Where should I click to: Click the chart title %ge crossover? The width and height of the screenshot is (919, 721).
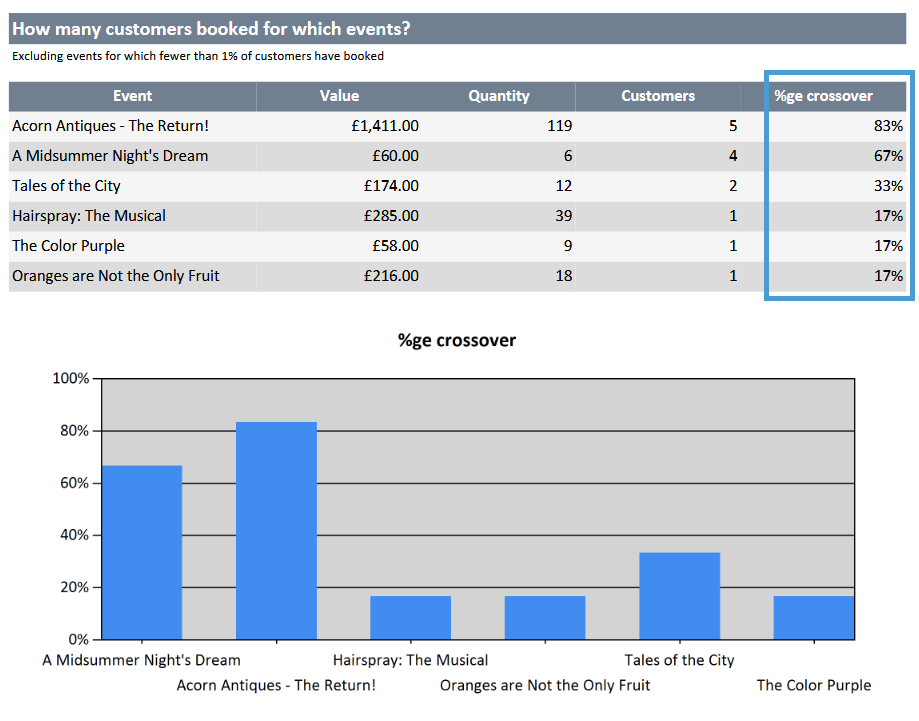click(457, 341)
